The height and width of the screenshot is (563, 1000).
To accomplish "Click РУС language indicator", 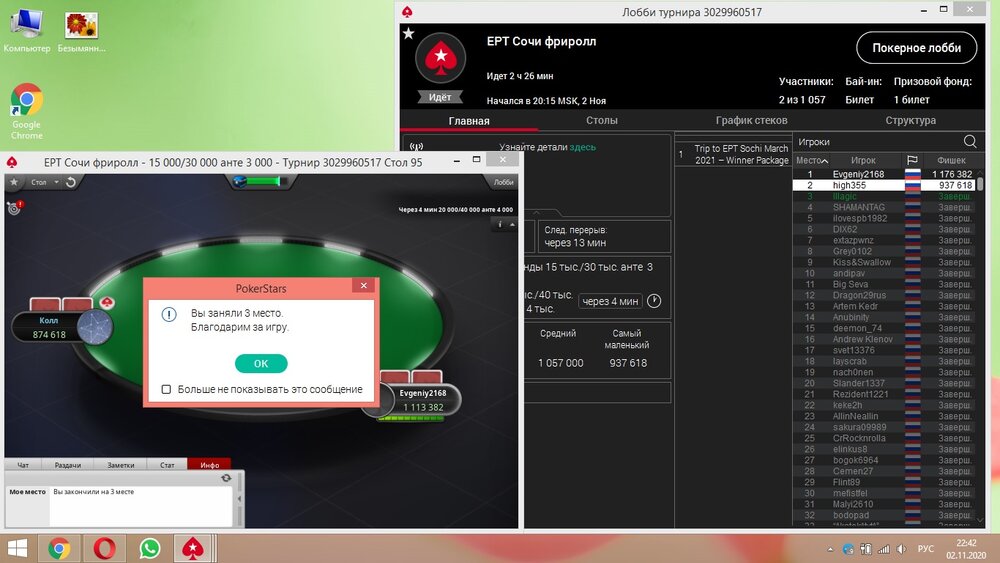I will click(925, 549).
